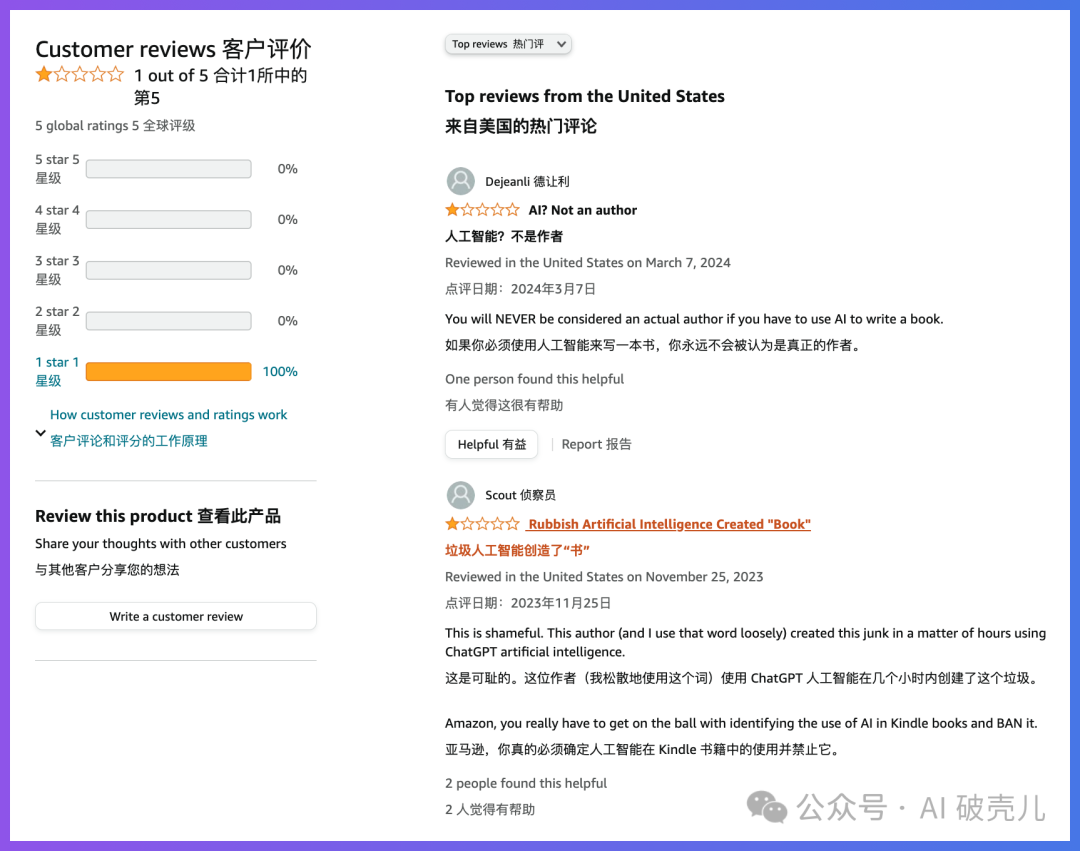Click Scout's profile avatar icon

tap(460, 495)
